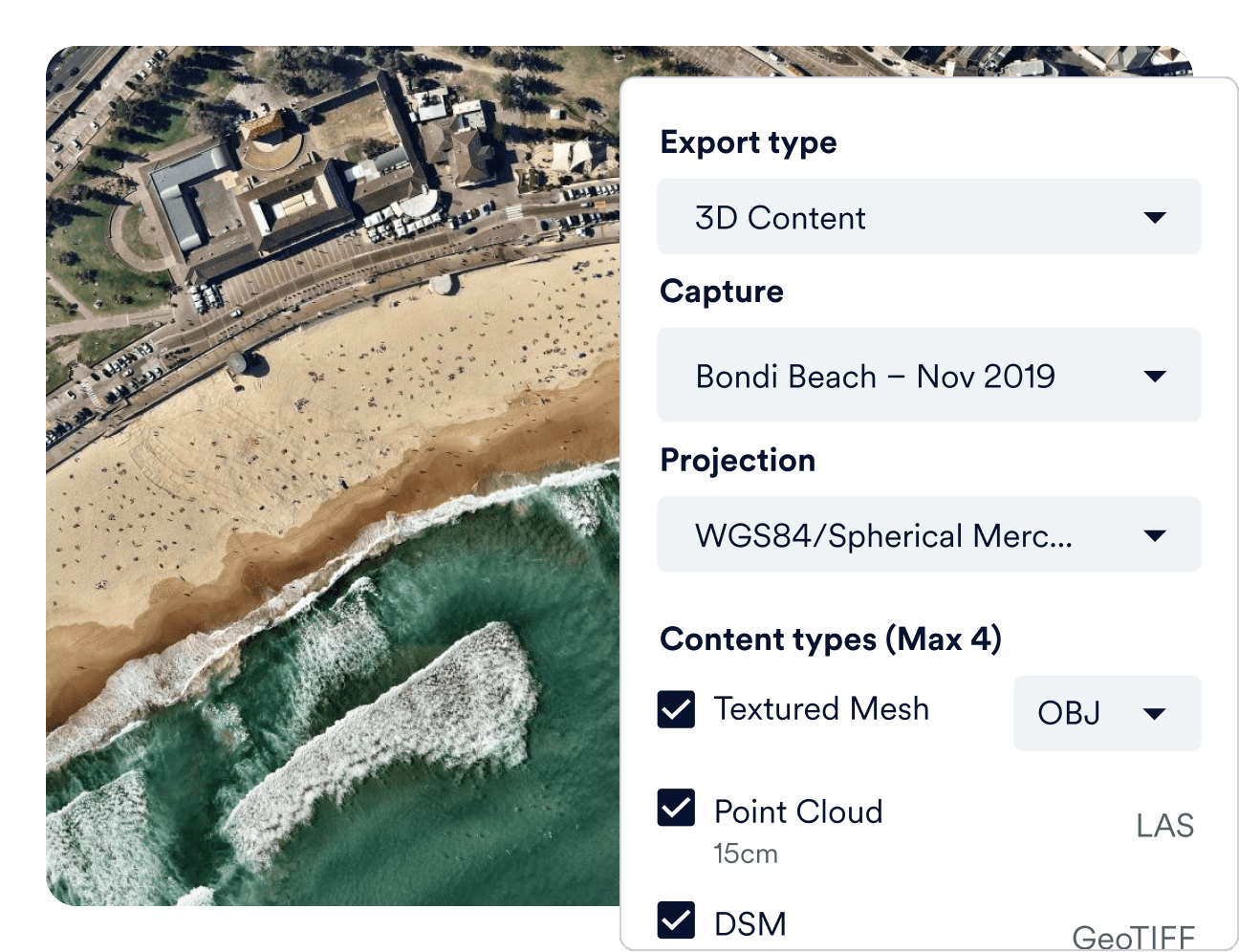Click the DSM checkmark icon
Screen dimensions: 1239x952
click(676, 920)
